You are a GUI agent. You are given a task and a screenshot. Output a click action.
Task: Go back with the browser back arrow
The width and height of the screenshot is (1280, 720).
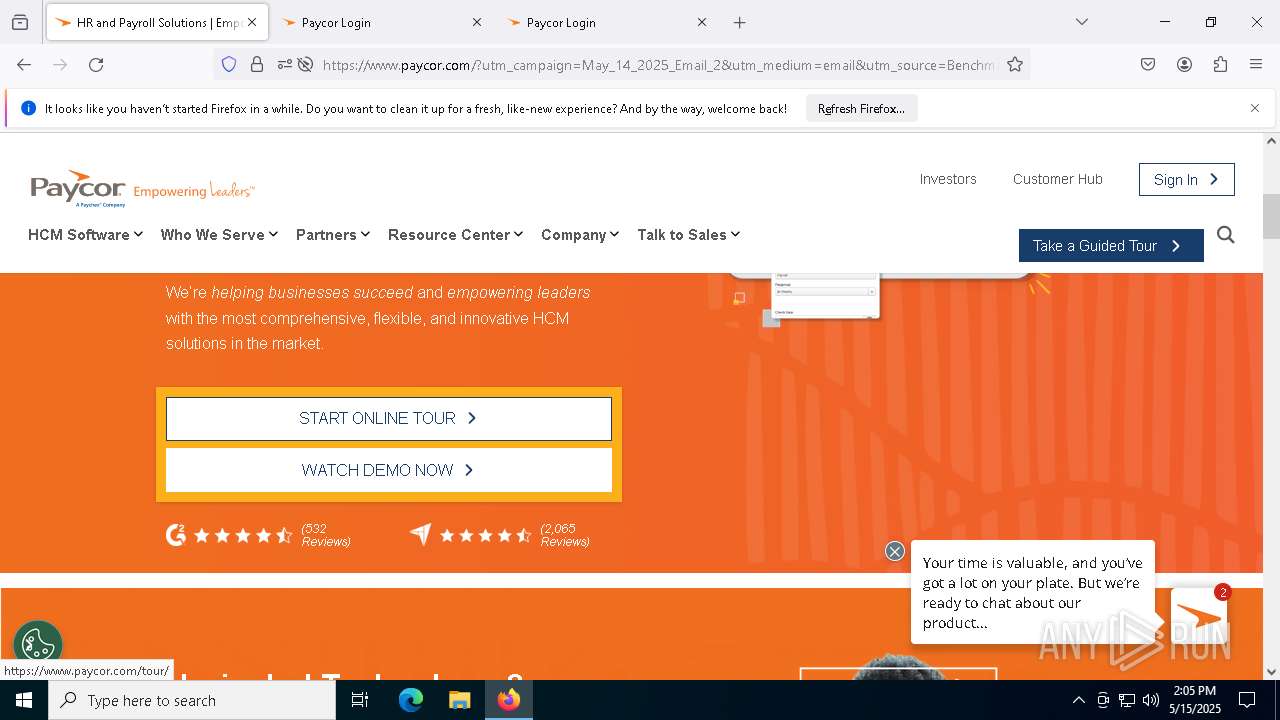coord(24,64)
